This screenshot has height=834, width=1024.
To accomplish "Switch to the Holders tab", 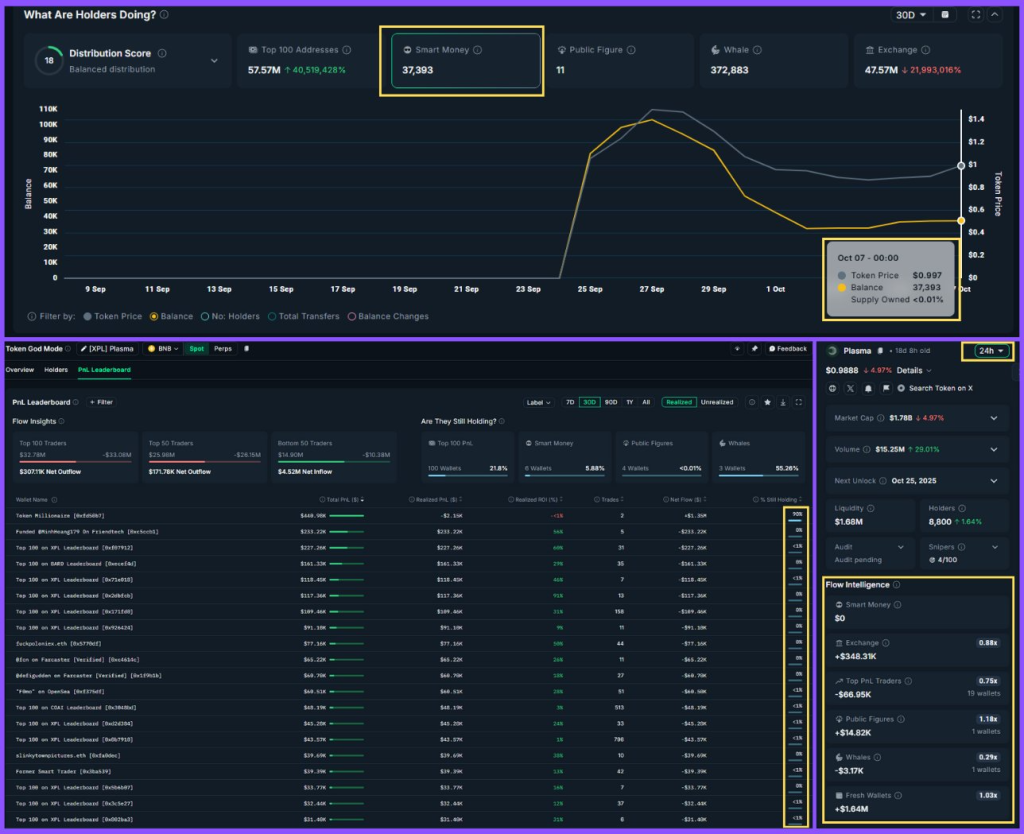I will pos(55,370).
